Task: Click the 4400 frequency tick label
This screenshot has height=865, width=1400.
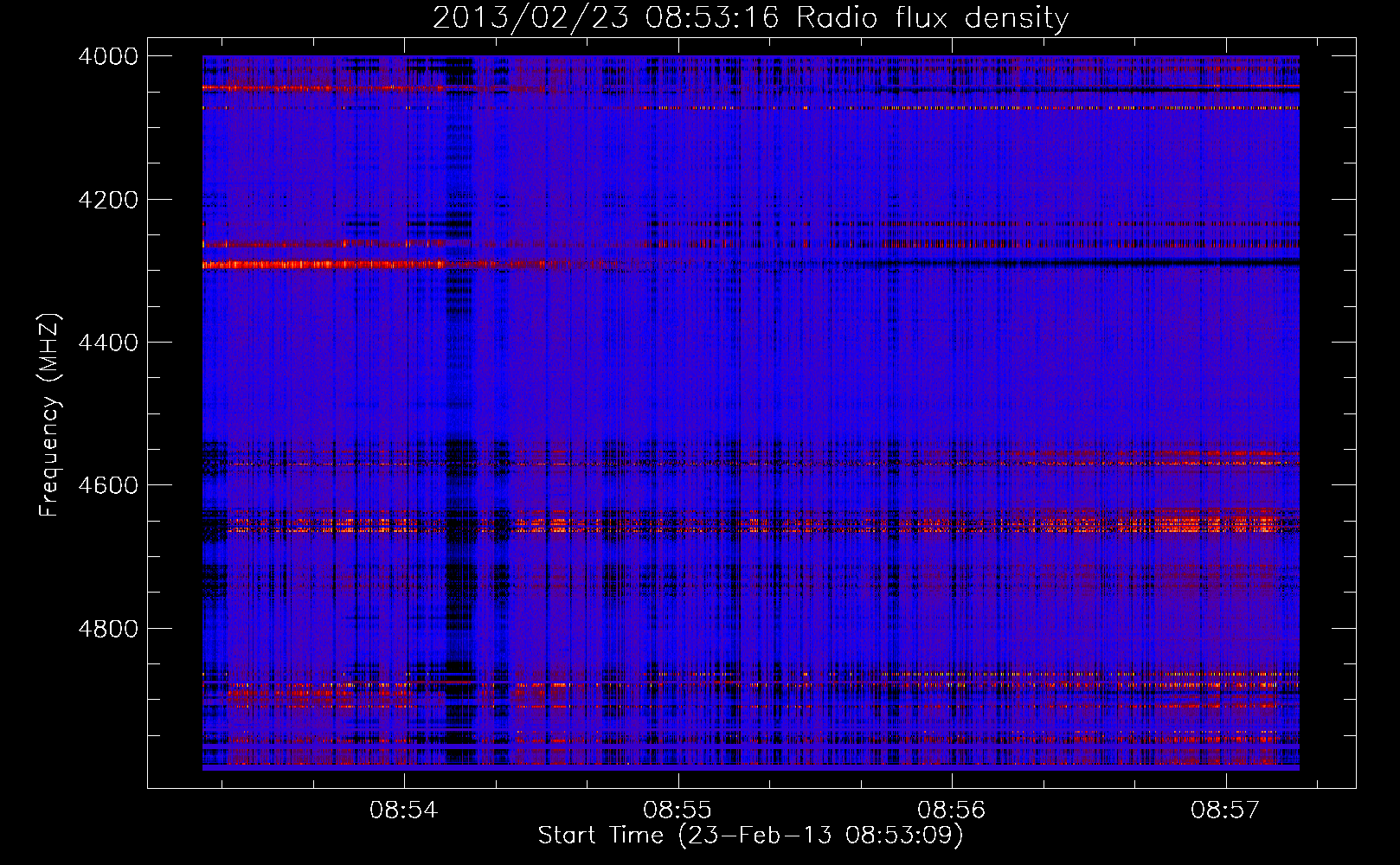Action: point(108,343)
